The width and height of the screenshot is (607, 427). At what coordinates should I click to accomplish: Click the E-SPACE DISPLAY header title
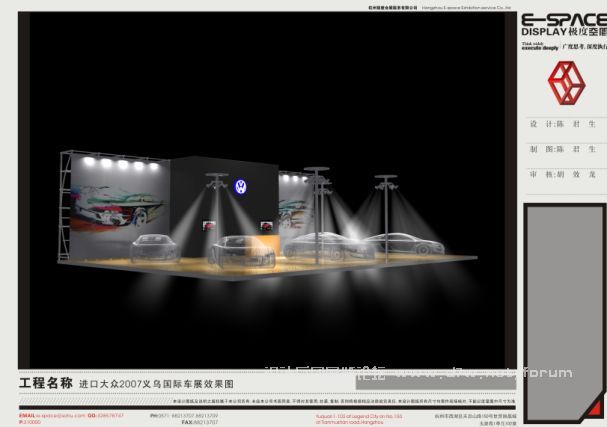[564, 25]
